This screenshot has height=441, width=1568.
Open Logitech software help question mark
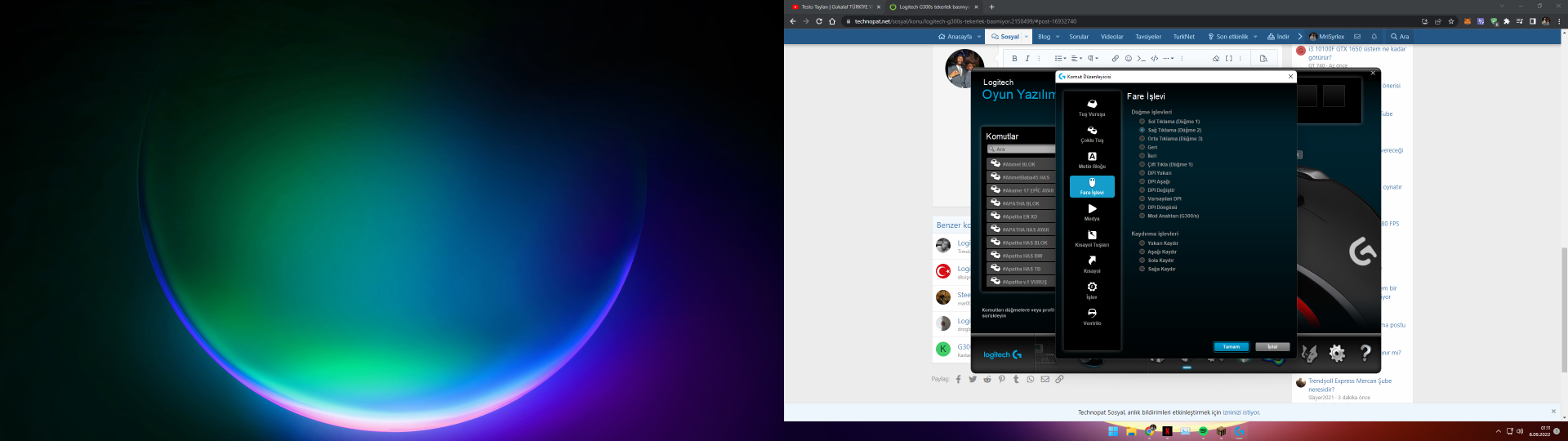[x=1365, y=353]
